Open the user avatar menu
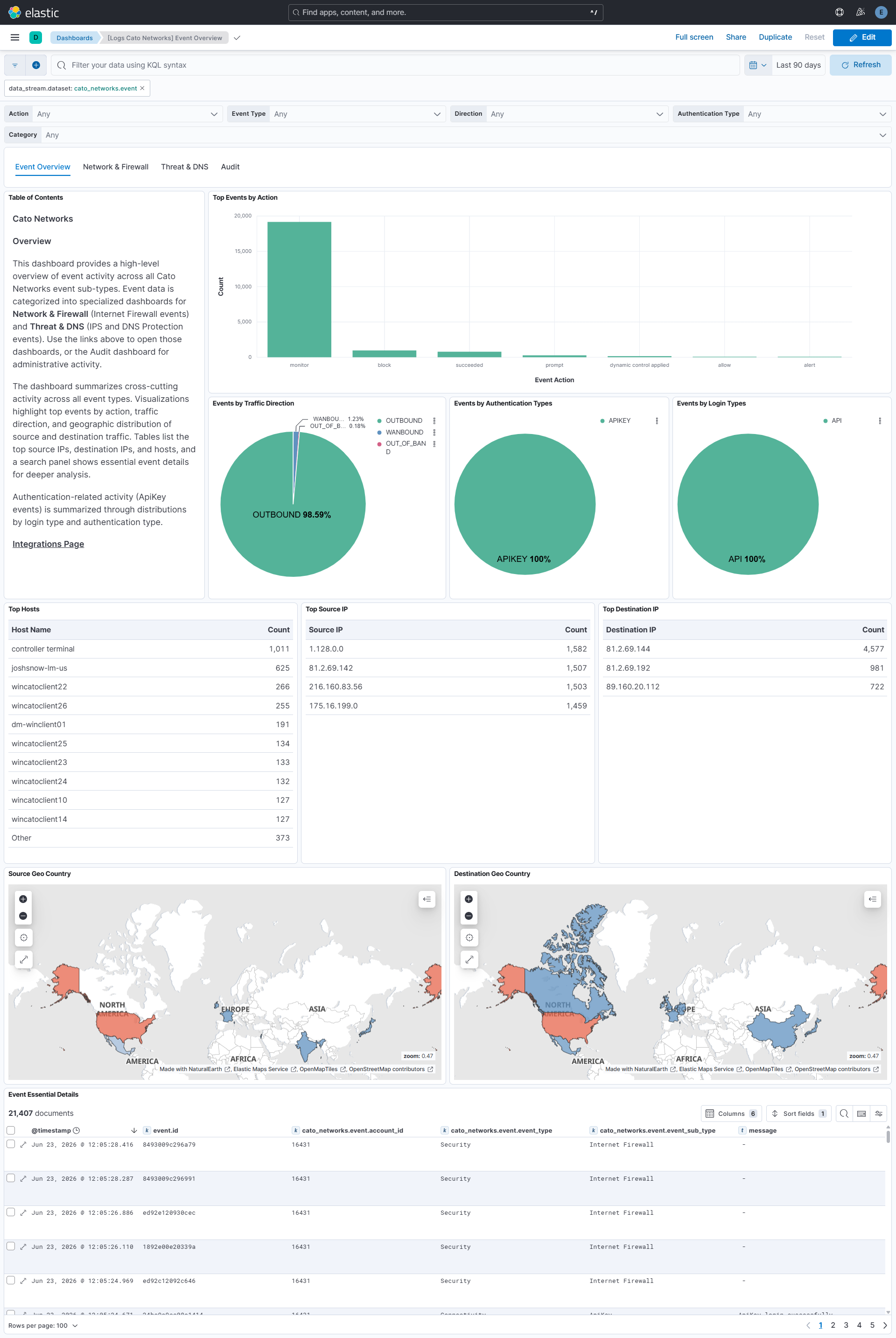Screen dimensions: 896x1338 click(881, 13)
